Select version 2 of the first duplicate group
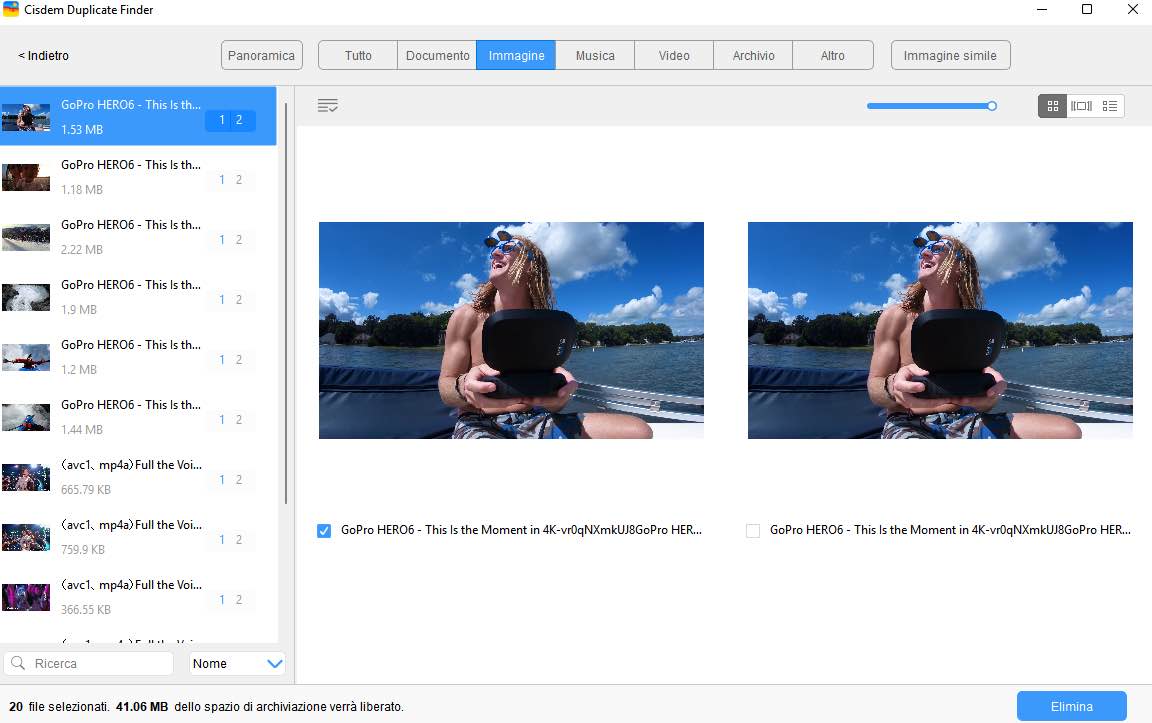 point(238,120)
